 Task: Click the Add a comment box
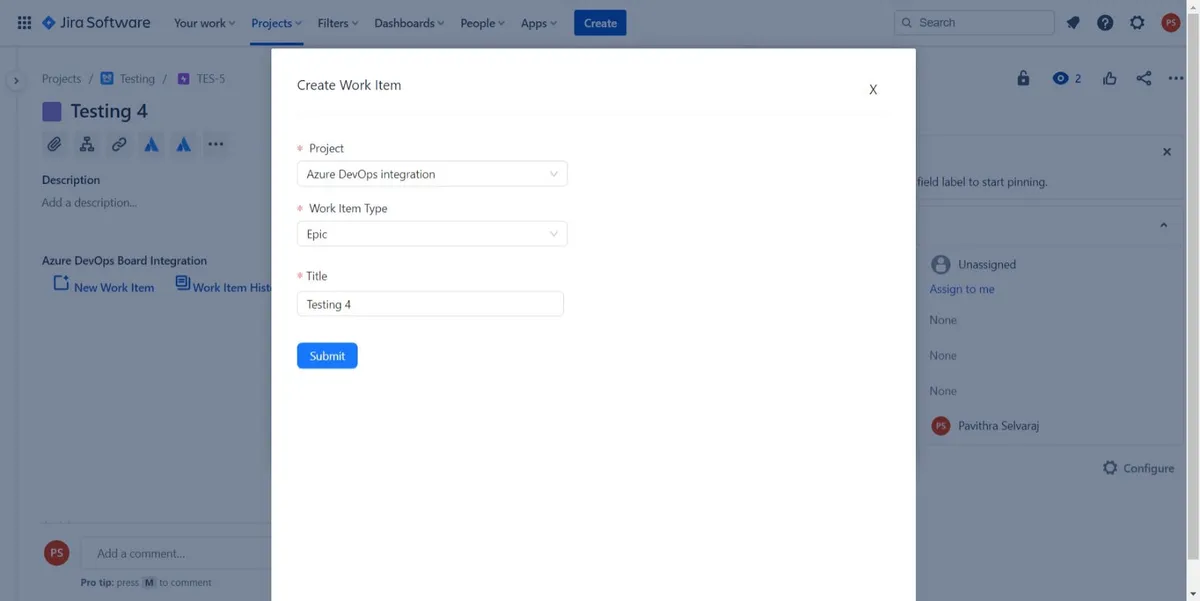click(x=176, y=553)
